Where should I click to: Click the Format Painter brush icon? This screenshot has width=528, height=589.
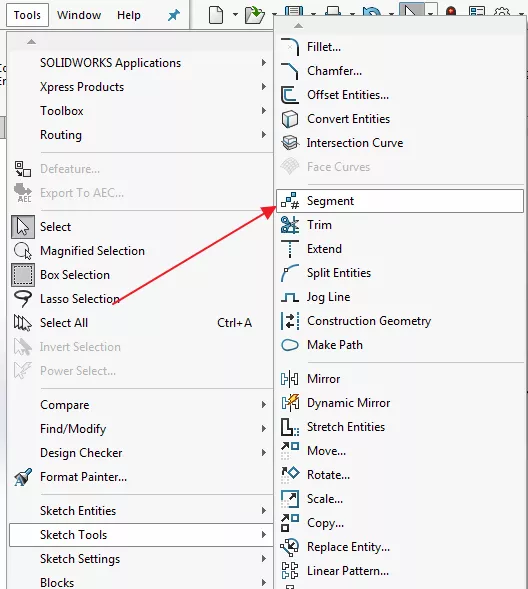23,477
